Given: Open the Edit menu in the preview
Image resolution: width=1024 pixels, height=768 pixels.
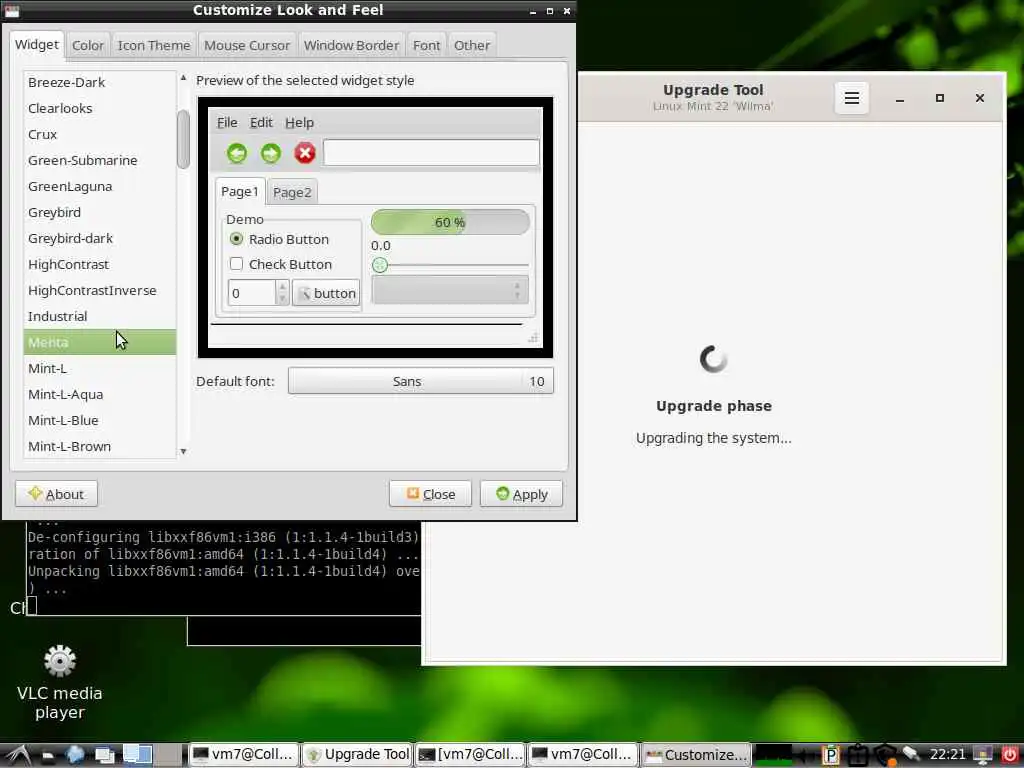Looking at the screenshot, I should click(x=261, y=123).
